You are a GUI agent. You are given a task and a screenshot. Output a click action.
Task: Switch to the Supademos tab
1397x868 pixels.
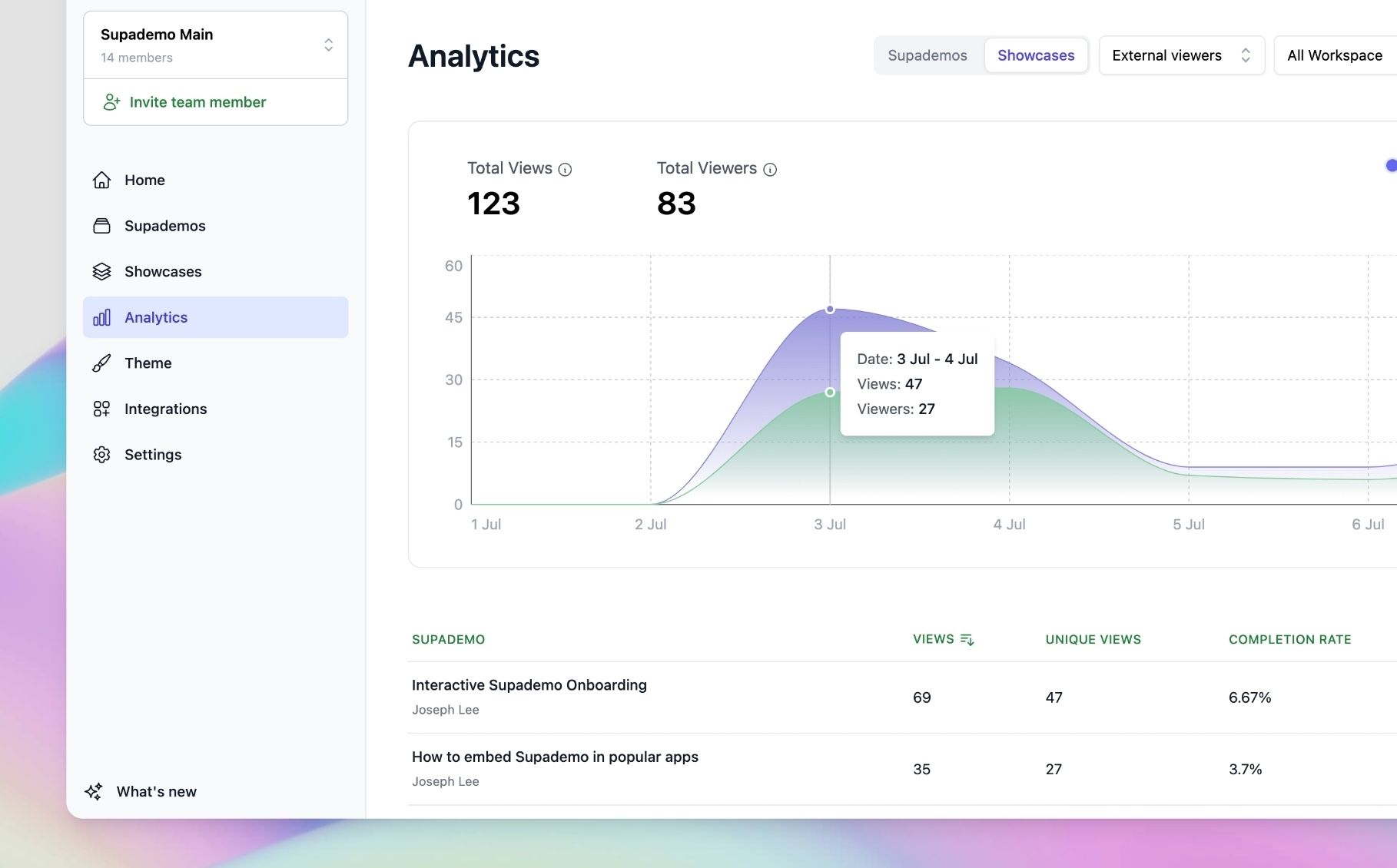(927, 55)
